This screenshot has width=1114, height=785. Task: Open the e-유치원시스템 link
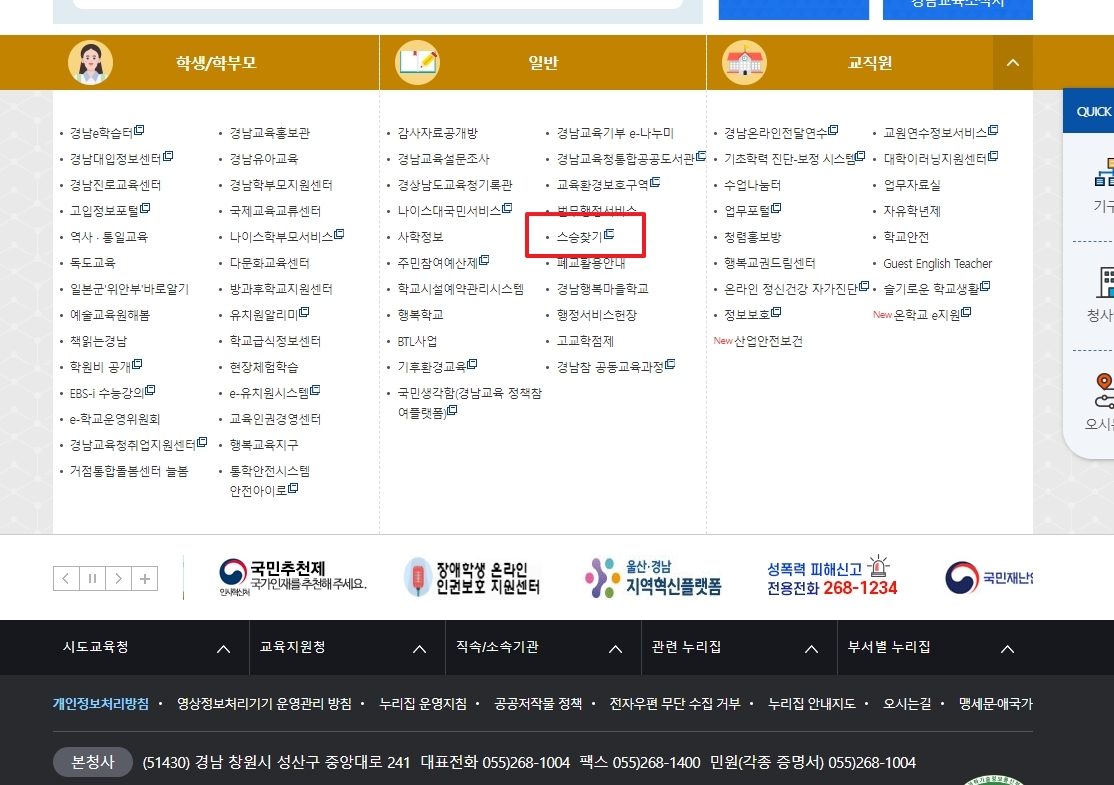tap(274, 393)
